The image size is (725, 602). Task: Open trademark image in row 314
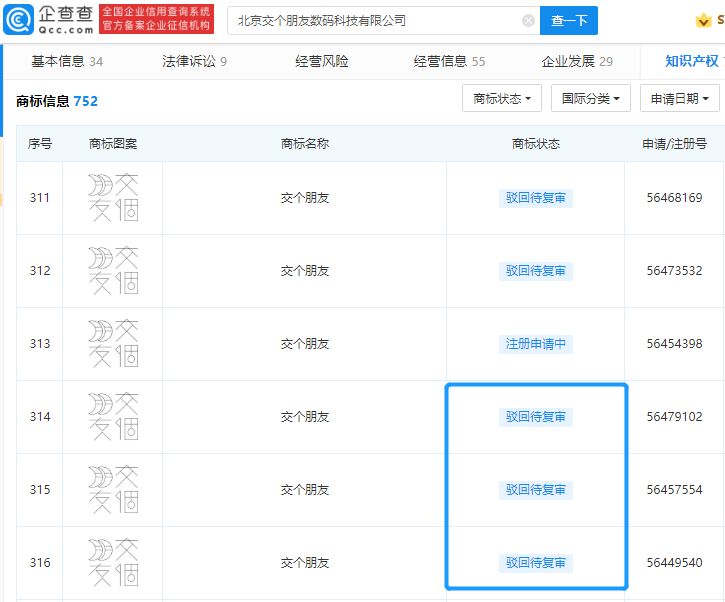(113, 417)
